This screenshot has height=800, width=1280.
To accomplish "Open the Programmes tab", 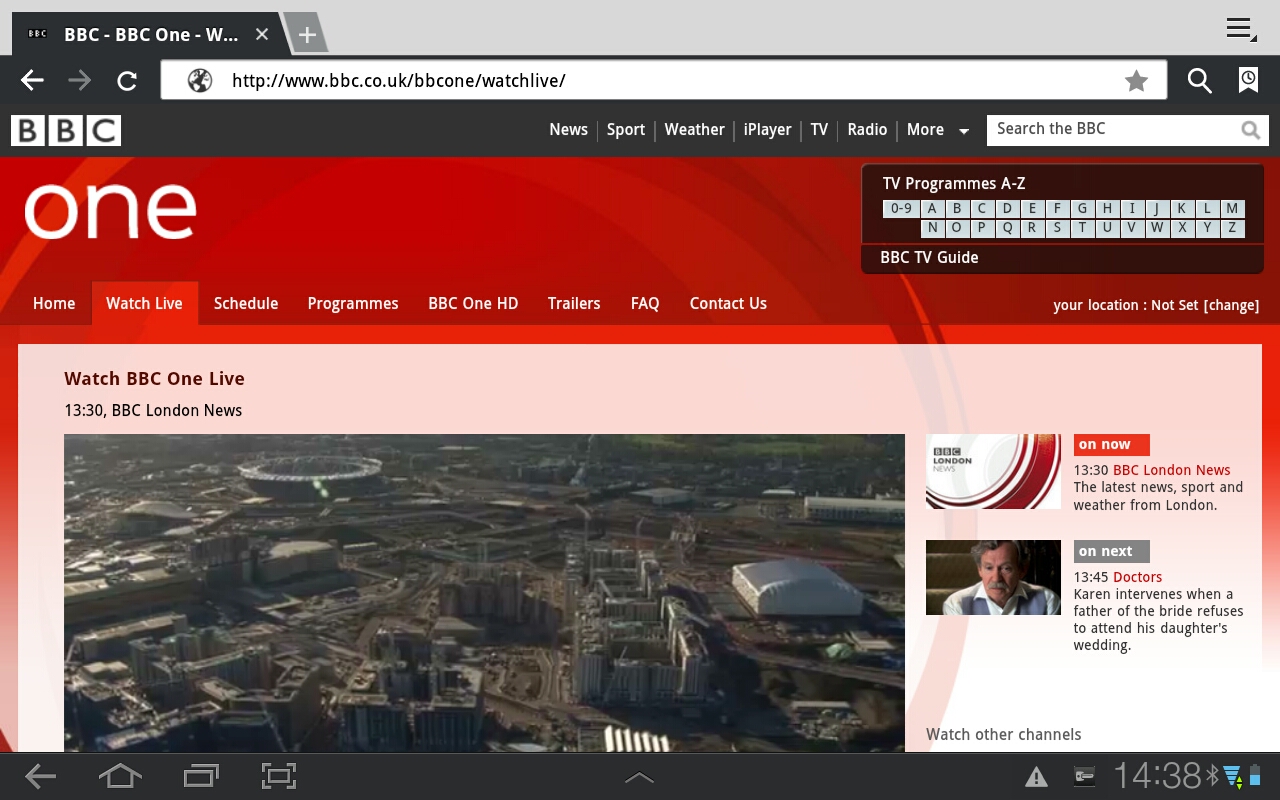I will pyautogui.click(x=353, y=304).
